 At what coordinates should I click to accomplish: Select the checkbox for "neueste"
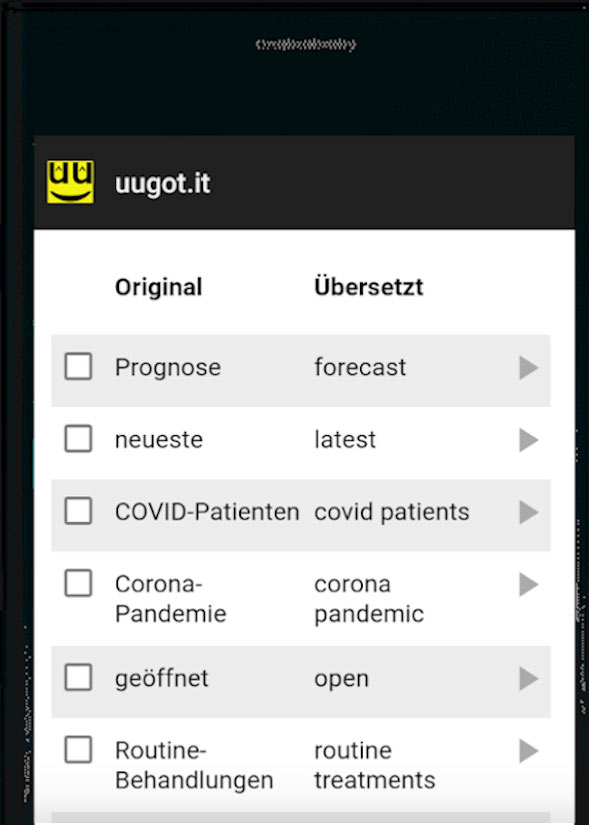[78, 439]
